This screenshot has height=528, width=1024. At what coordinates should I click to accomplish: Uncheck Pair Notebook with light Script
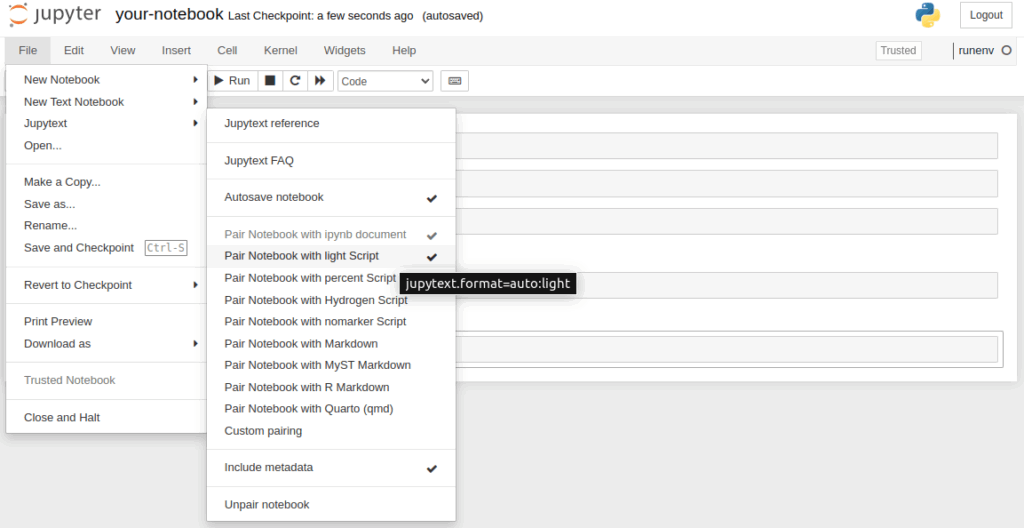click(x=331, y=256)
